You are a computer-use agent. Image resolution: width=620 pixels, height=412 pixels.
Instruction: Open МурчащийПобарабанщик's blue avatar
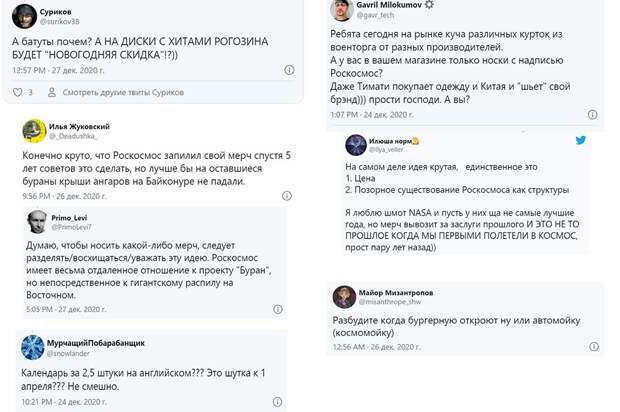click(x=32, y=347)
